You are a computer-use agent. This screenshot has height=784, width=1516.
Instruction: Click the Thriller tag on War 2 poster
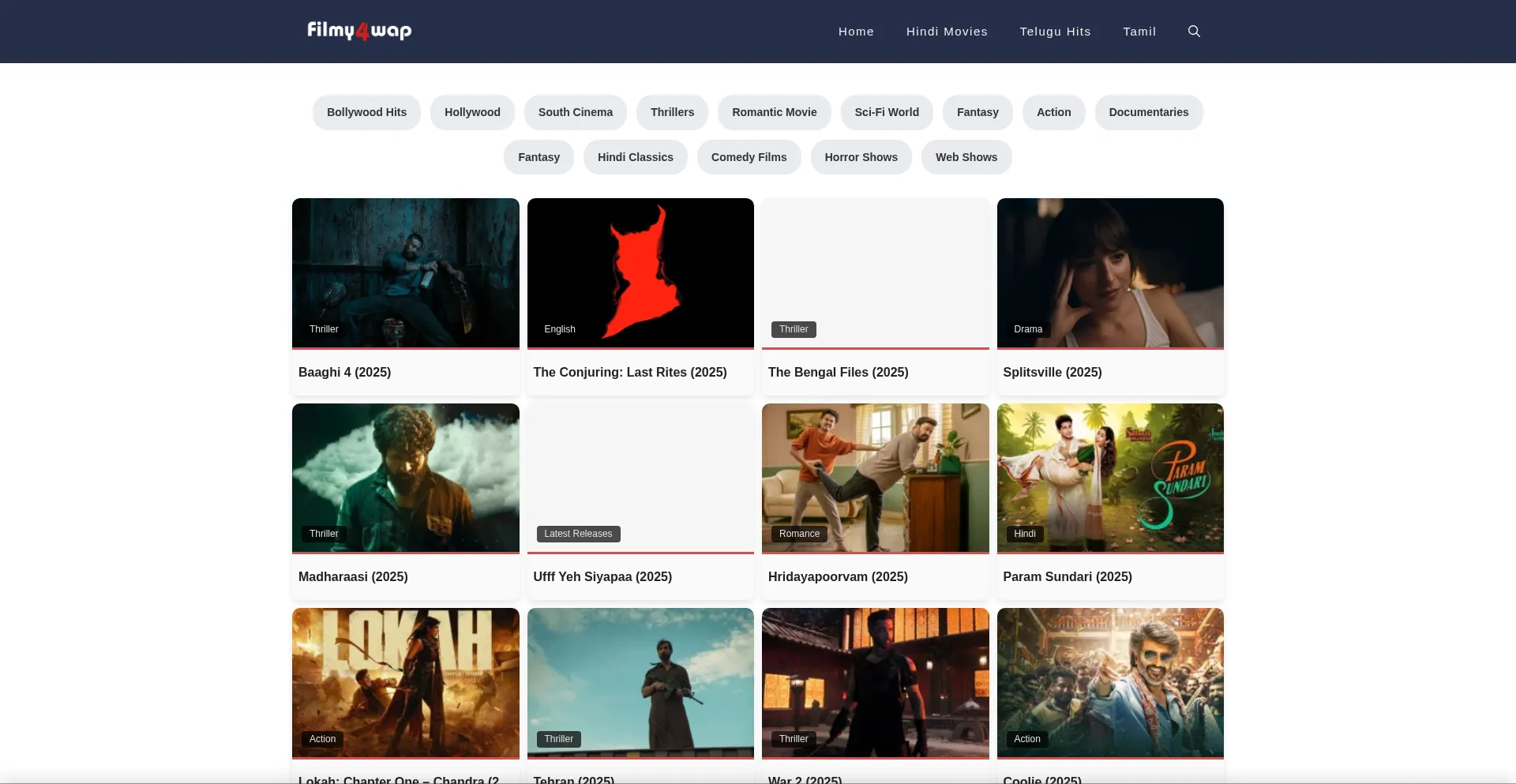794,739
